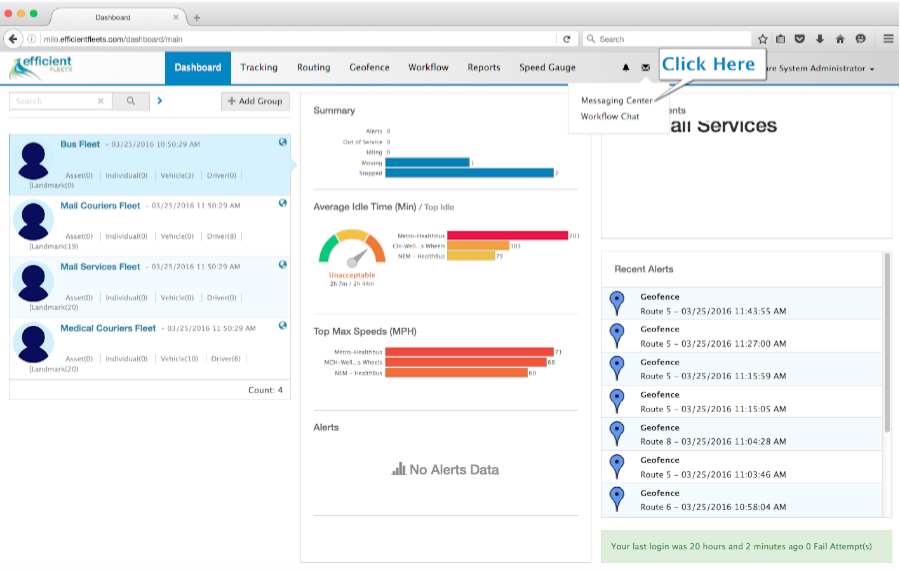The image size is (900, 571).
Task: Open Geofence navigation tab
Action: (369, 68)
